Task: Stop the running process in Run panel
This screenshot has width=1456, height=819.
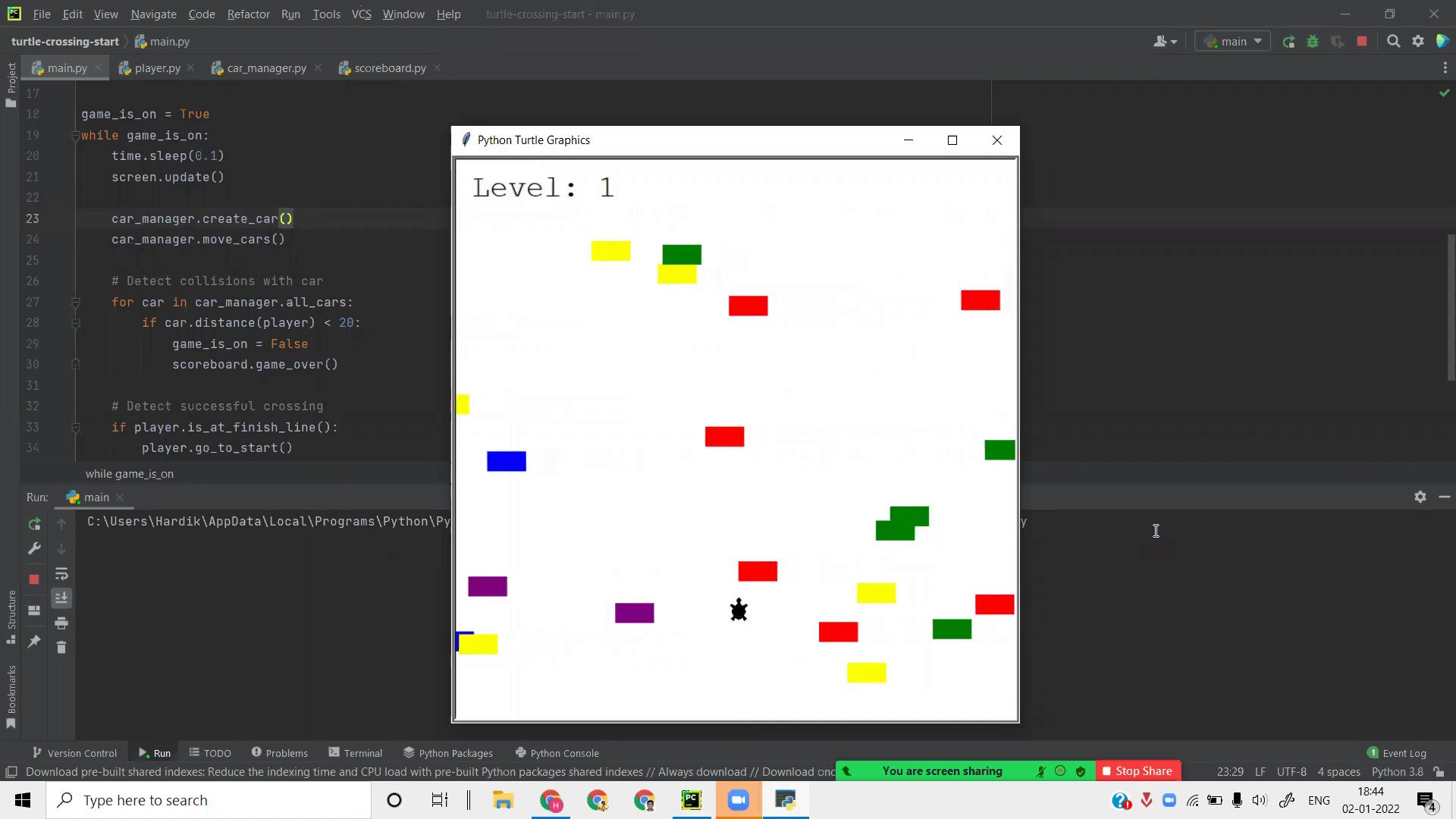Action: click(x=34, y=579)
